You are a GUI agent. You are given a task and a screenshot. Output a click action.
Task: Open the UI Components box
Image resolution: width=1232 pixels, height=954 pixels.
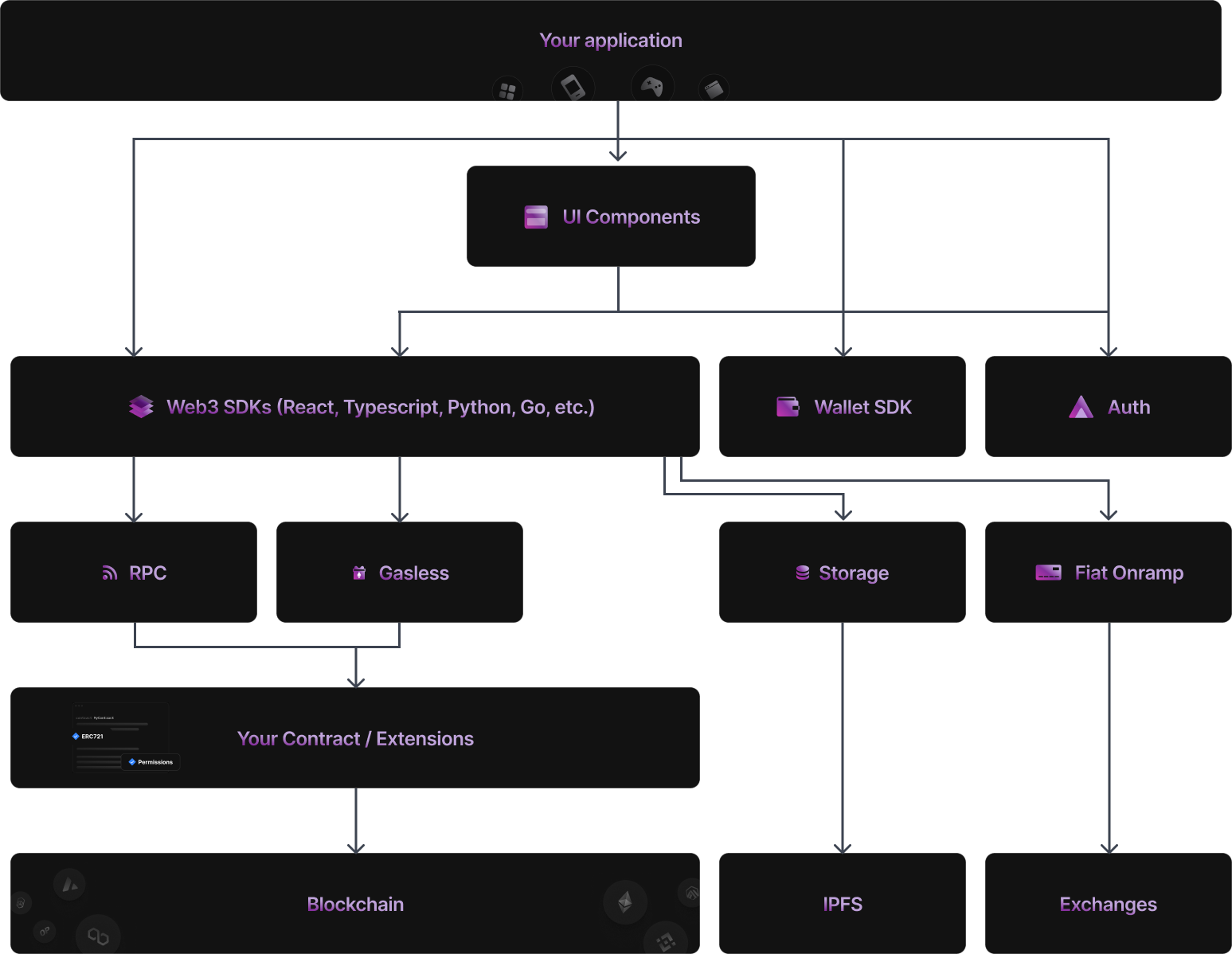tap(611, 216)
